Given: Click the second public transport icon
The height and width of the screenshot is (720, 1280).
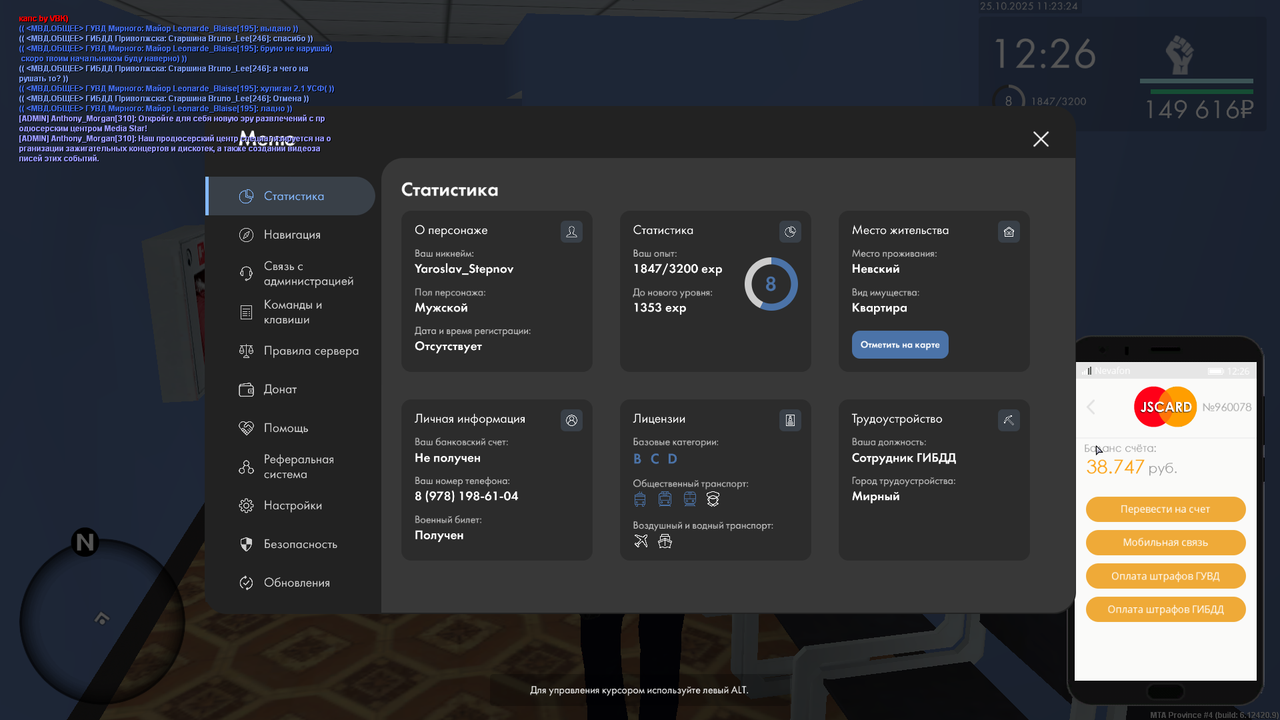Looking at the screenshot, I should point(665,498).
